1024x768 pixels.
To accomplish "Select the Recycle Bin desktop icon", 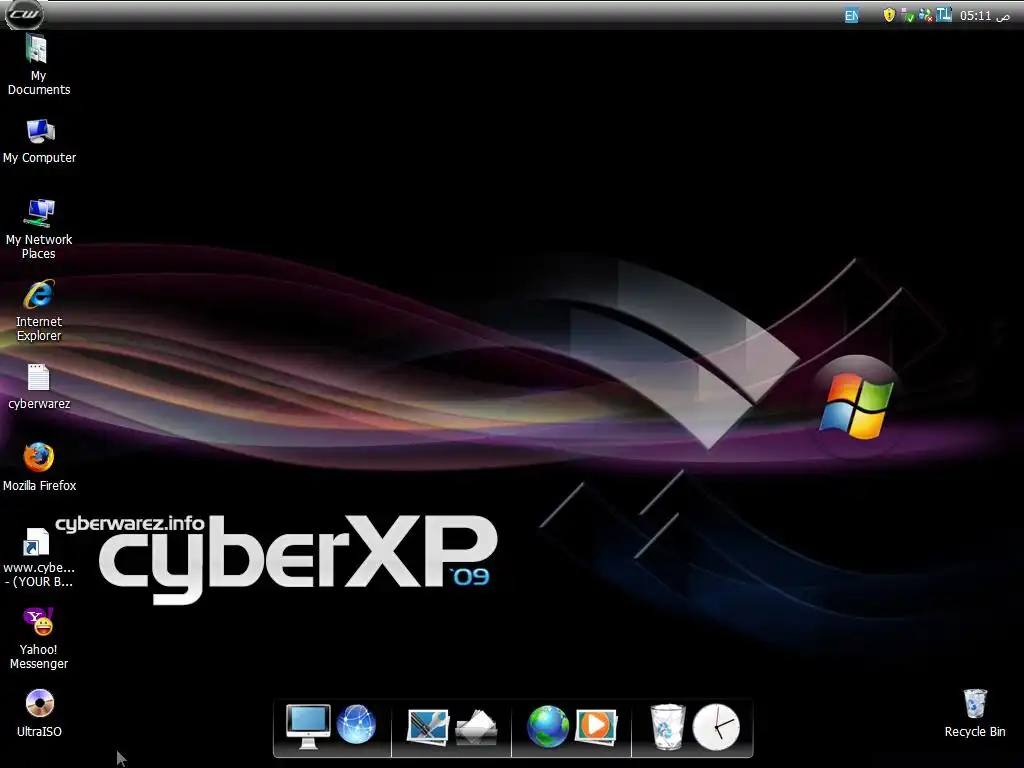I will (975, 714).
